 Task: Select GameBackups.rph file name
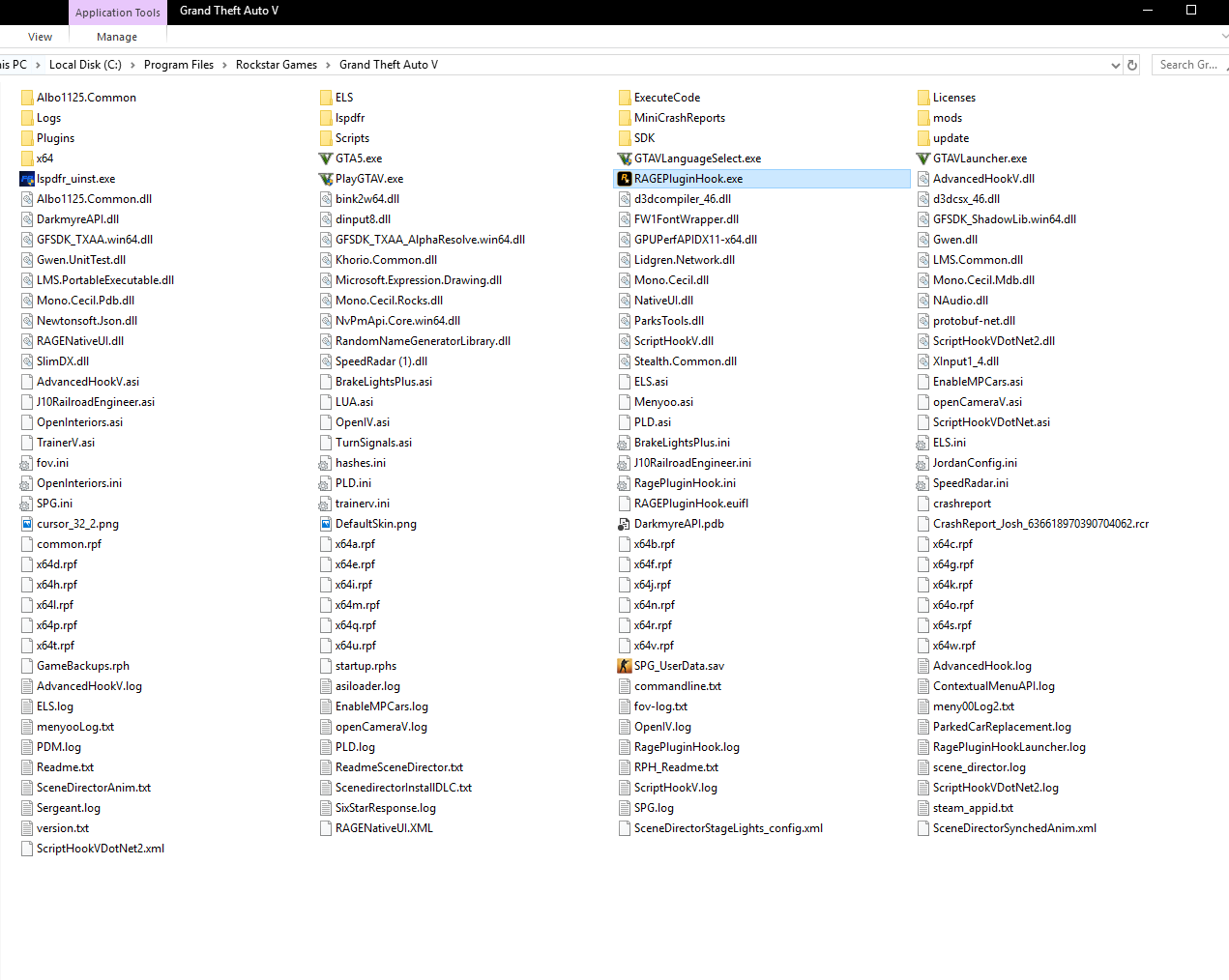click(x=83, y=666)
